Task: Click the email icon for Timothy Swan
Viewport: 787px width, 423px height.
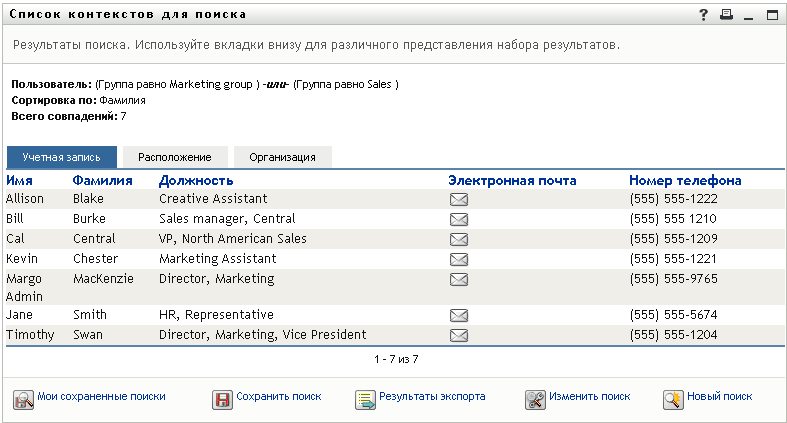Action: tap(459, 335)
